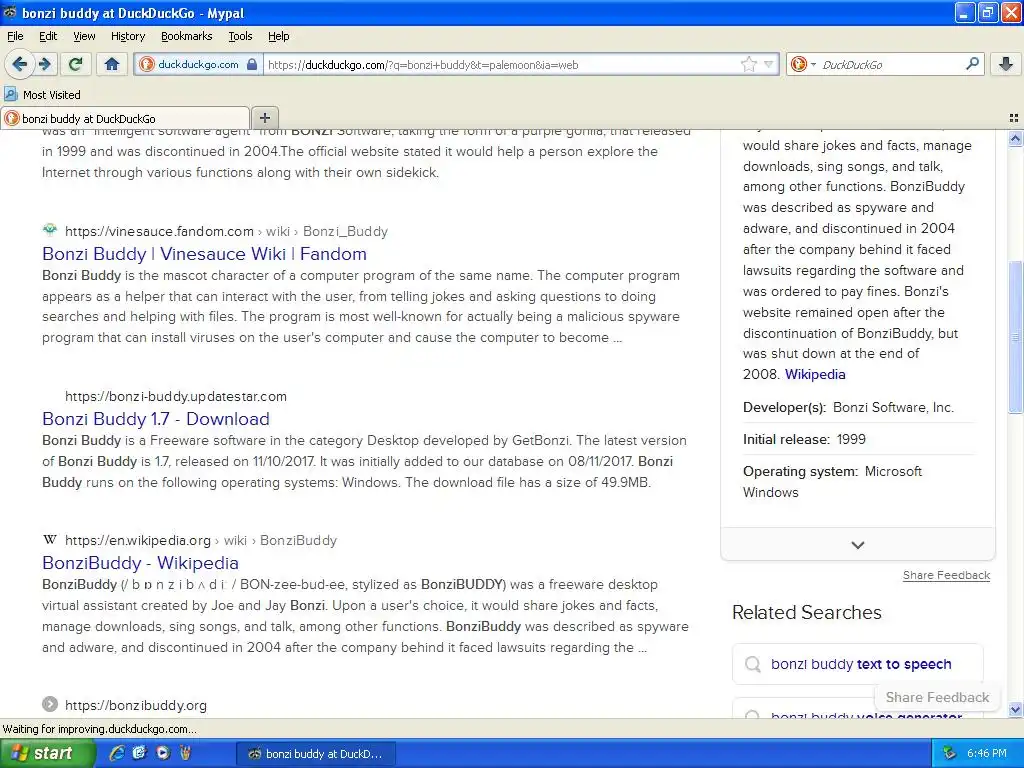The width and height of the screenshot is (1024, 768).
Task: Click the fourth quick launch icon
Action: coord(185,753)
